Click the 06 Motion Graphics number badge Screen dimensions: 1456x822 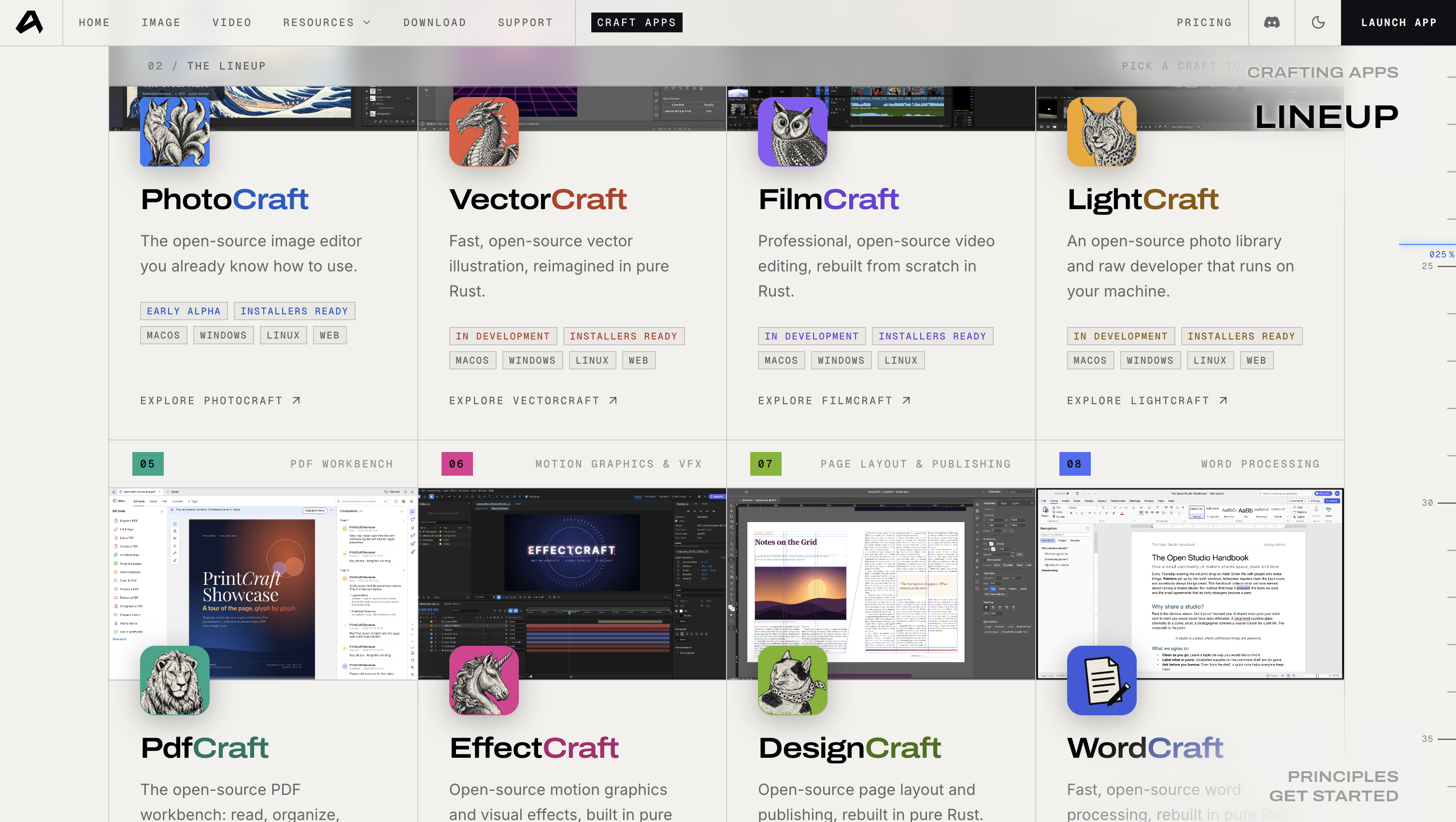point(457,464)
